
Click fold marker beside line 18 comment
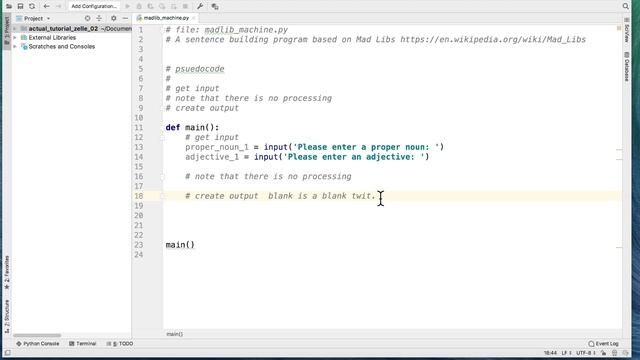pyautogui.click(x=162, y=196)
